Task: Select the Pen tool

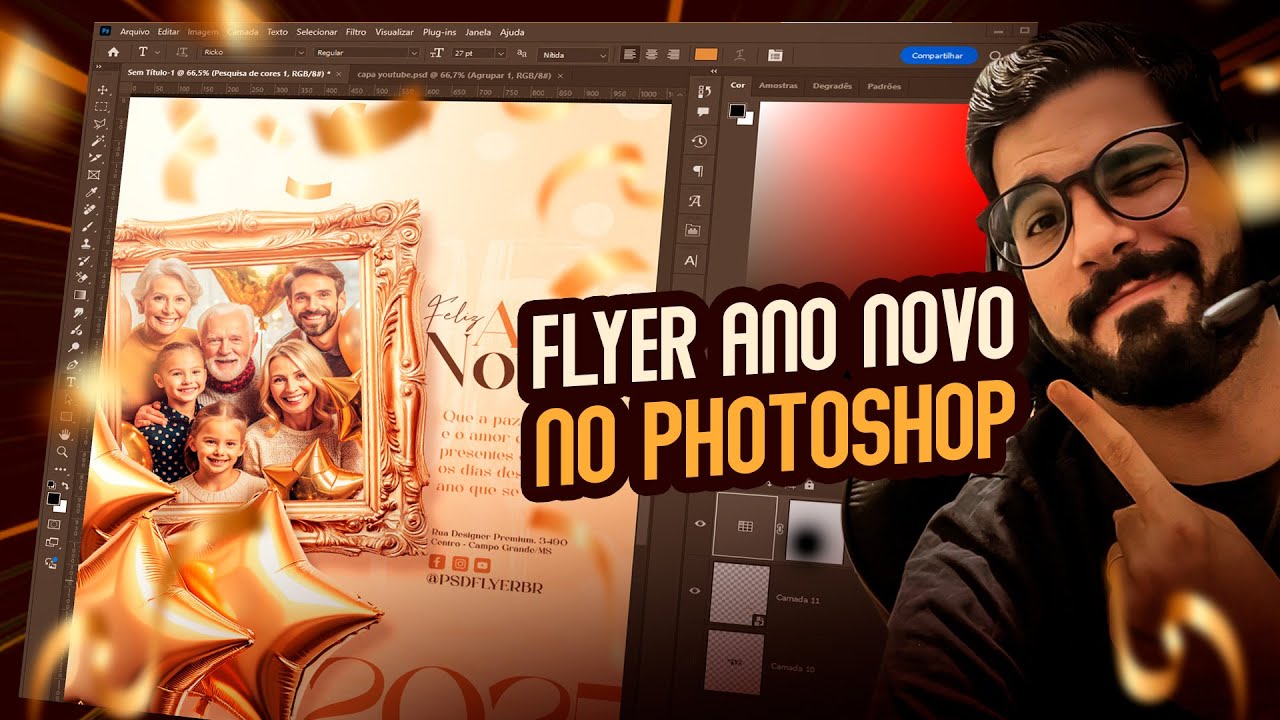Action: (x=73, y=364)
